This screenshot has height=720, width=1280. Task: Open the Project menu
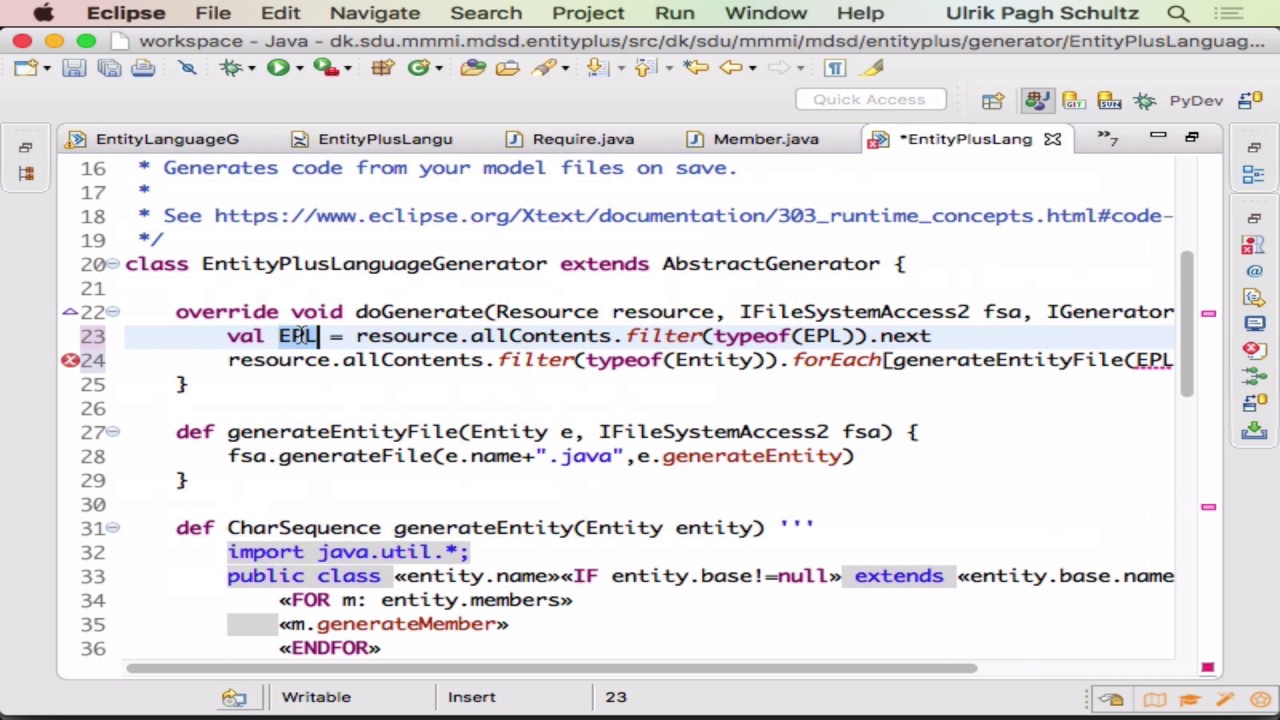pos(588,13)
